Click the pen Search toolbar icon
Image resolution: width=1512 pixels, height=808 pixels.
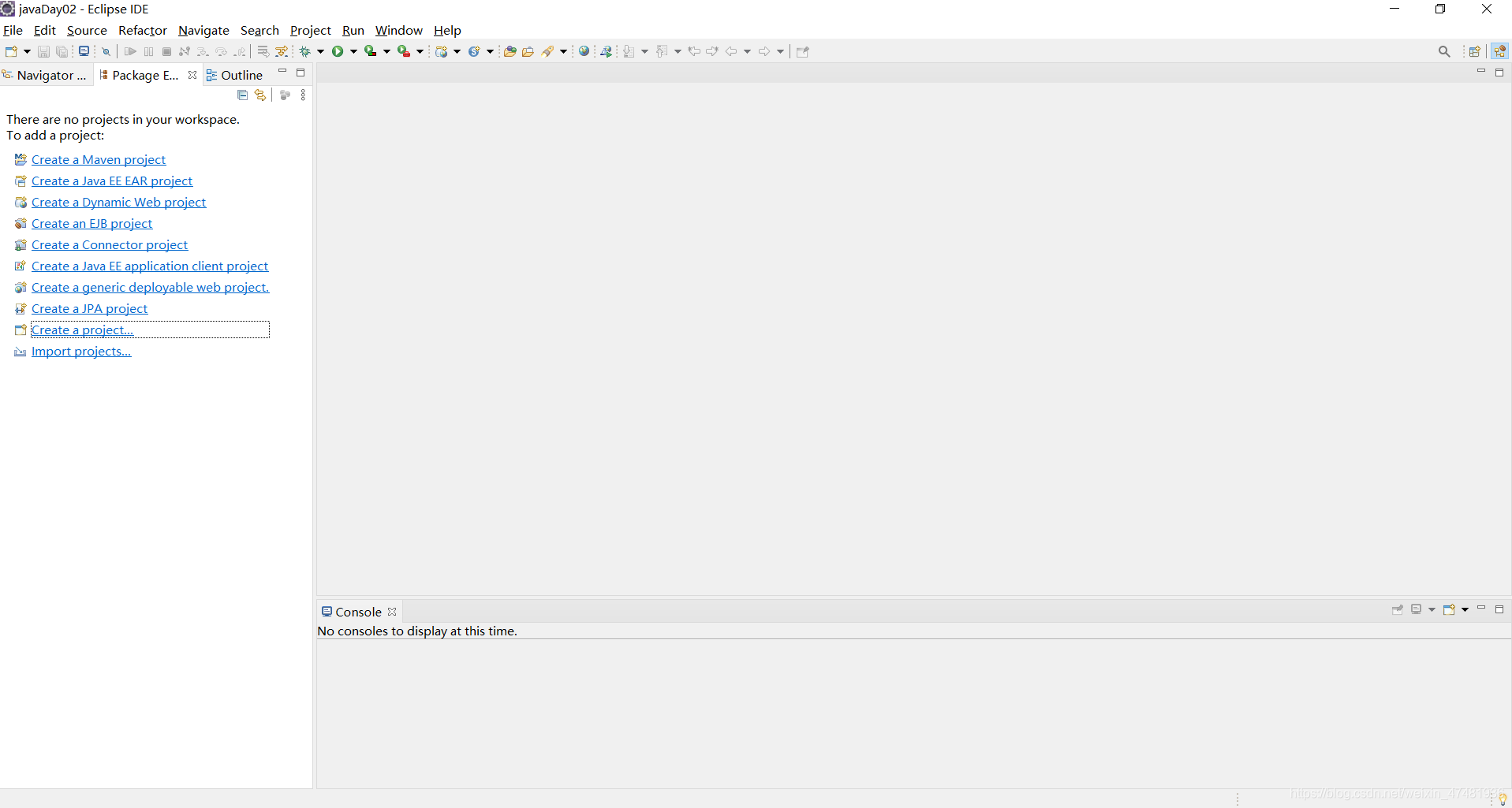[x=547, y=52]
